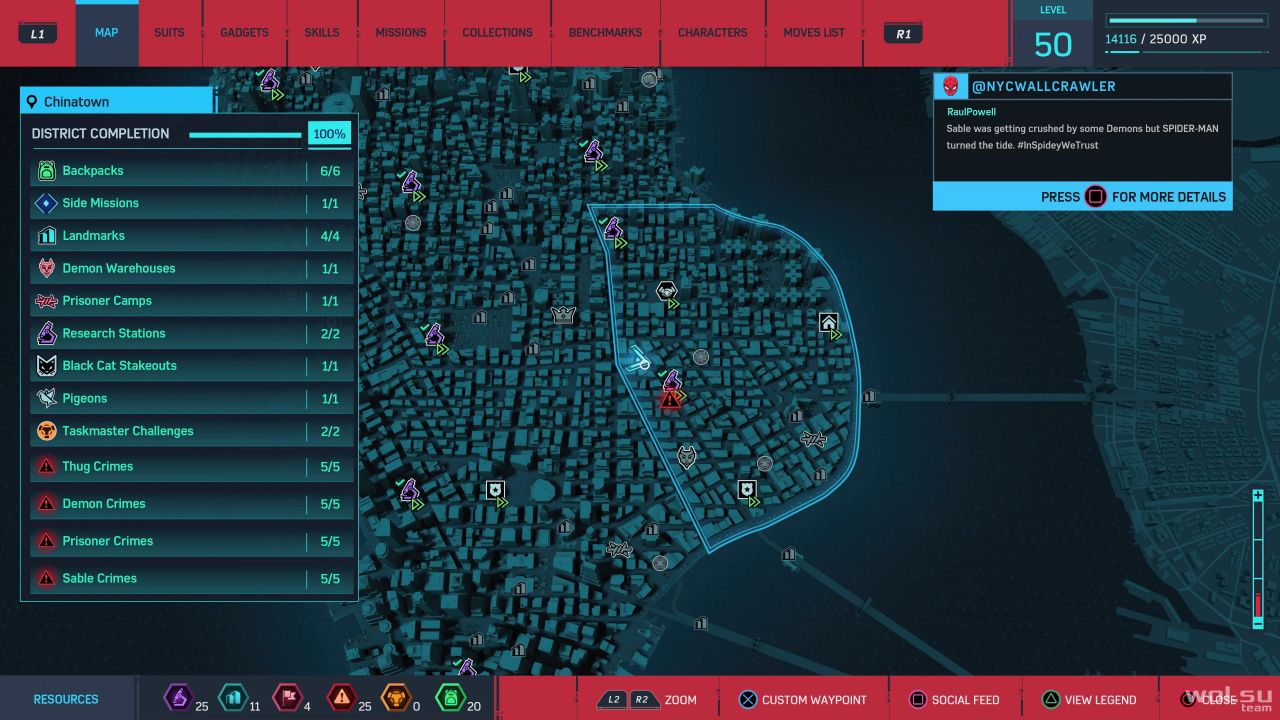Click the Pigeons icon in district list
Image resolution: width=1280 pixels, height=720 pixels.
pyautogui.click(x=46, y=399)
